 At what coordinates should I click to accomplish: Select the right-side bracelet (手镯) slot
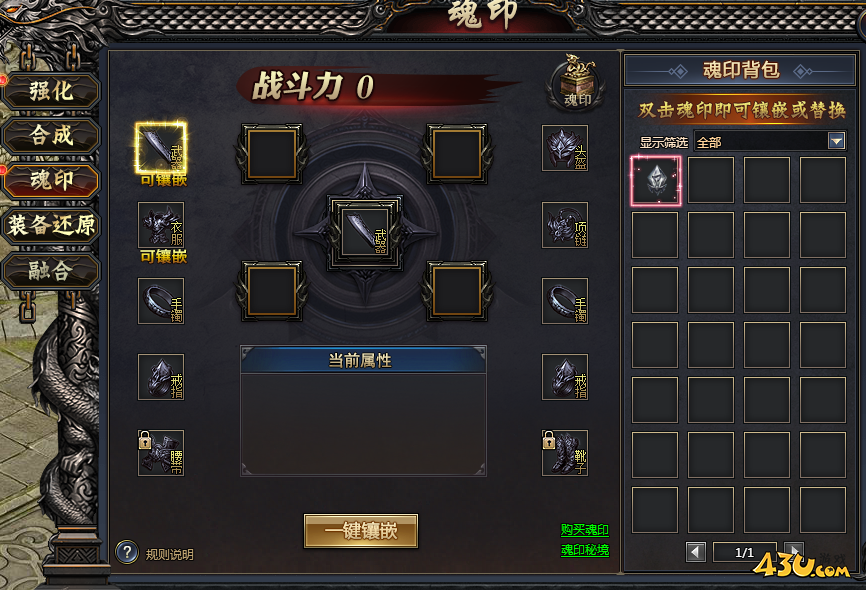tap(564, 301)
